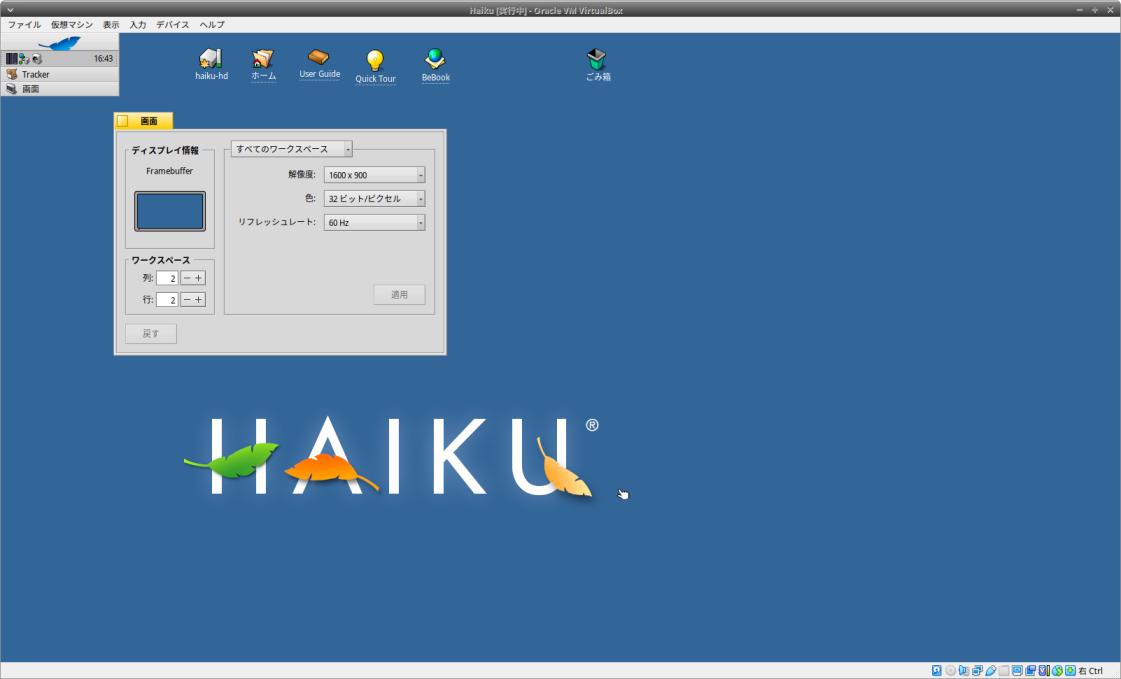The width and height of the screenshot is (1121, 679).
Task: Click the hard disk indicator in the VirtualBox status bar
Action: pyautogui.click(x=937, y=670)
